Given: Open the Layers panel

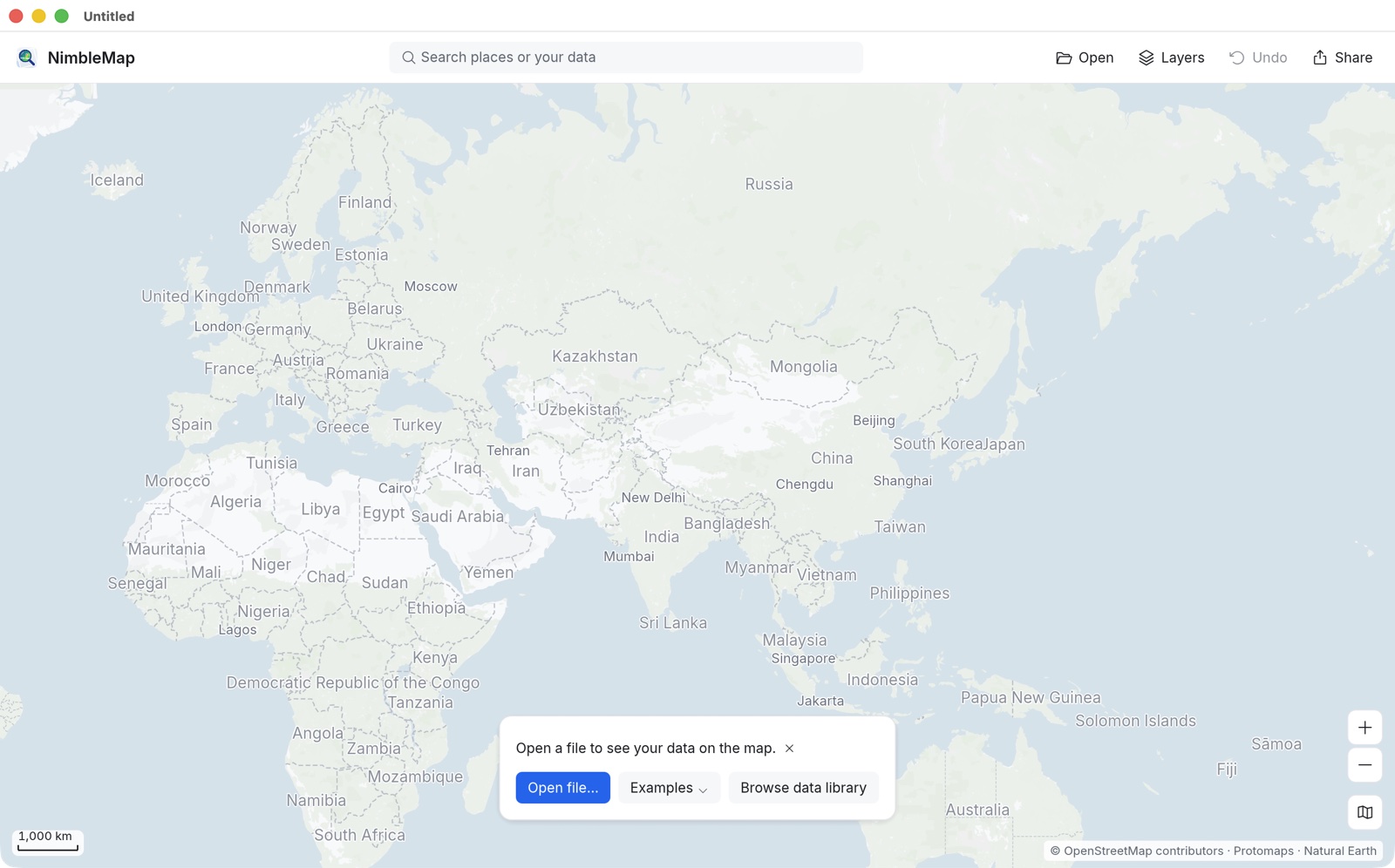Looking at the screenshot, I should pos(1171,58).
